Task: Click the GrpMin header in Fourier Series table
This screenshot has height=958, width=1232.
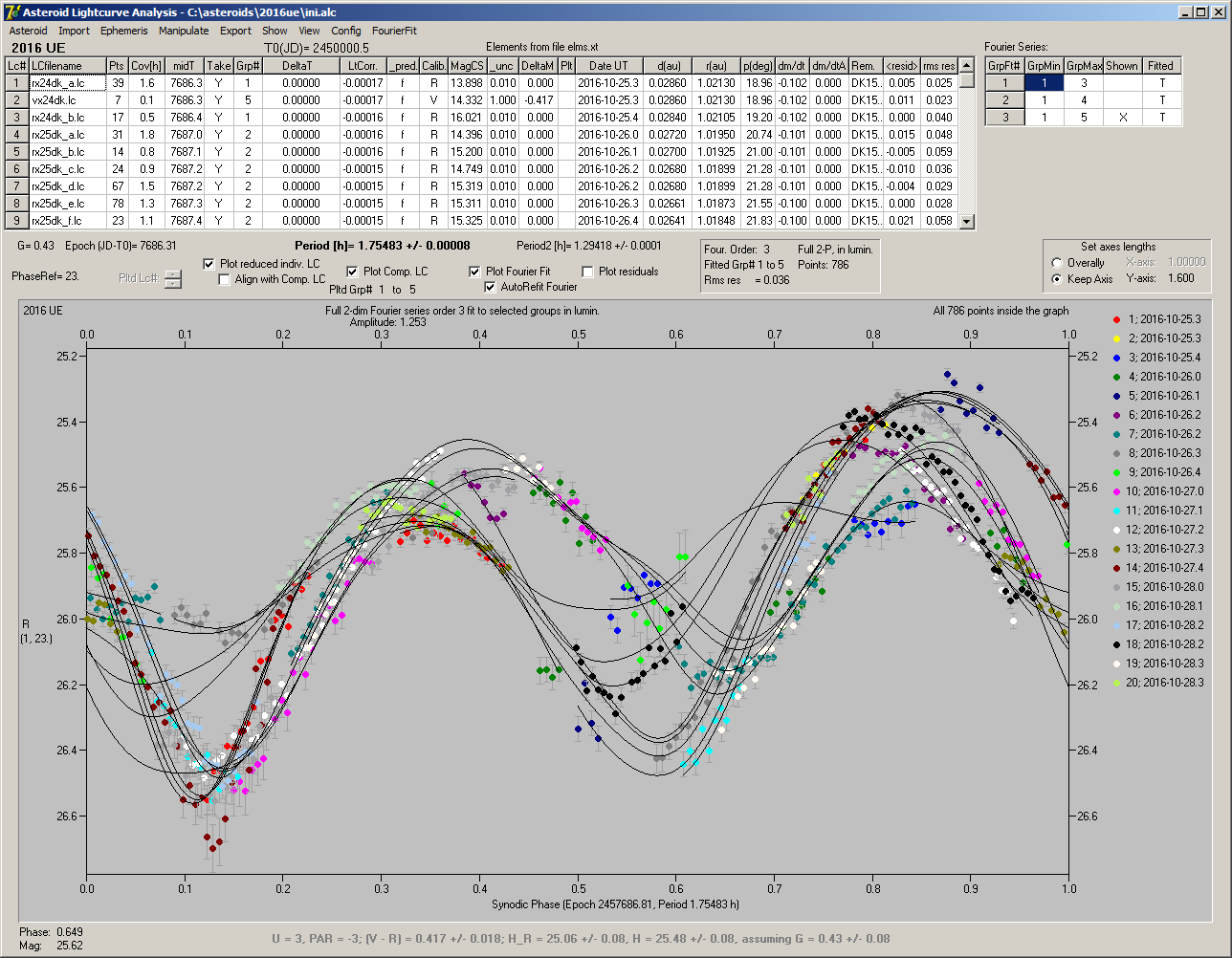Action: pyautogui.click(x=1045, y=66)
